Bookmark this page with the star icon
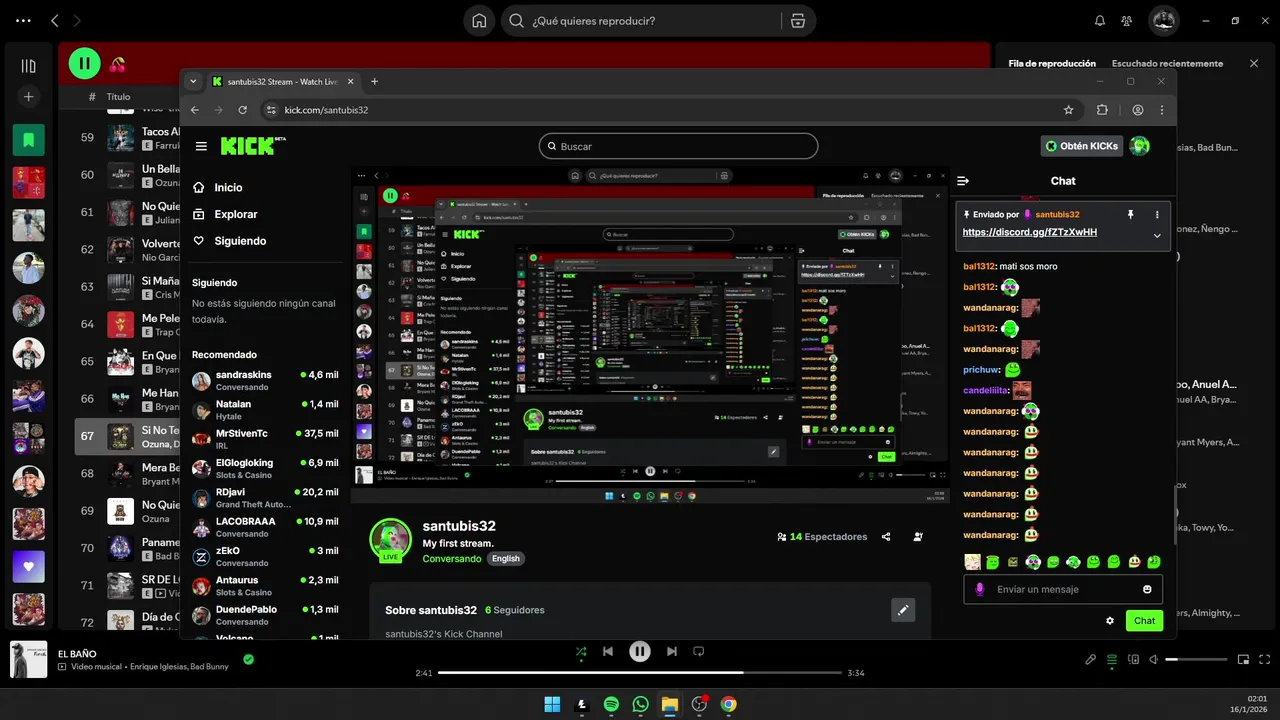This screenshot has width=1280, height=720. pyautogui.click(x=1069, y=110)
